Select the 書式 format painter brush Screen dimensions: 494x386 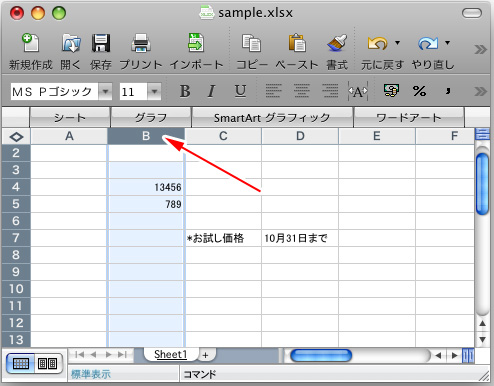(337, 43)
